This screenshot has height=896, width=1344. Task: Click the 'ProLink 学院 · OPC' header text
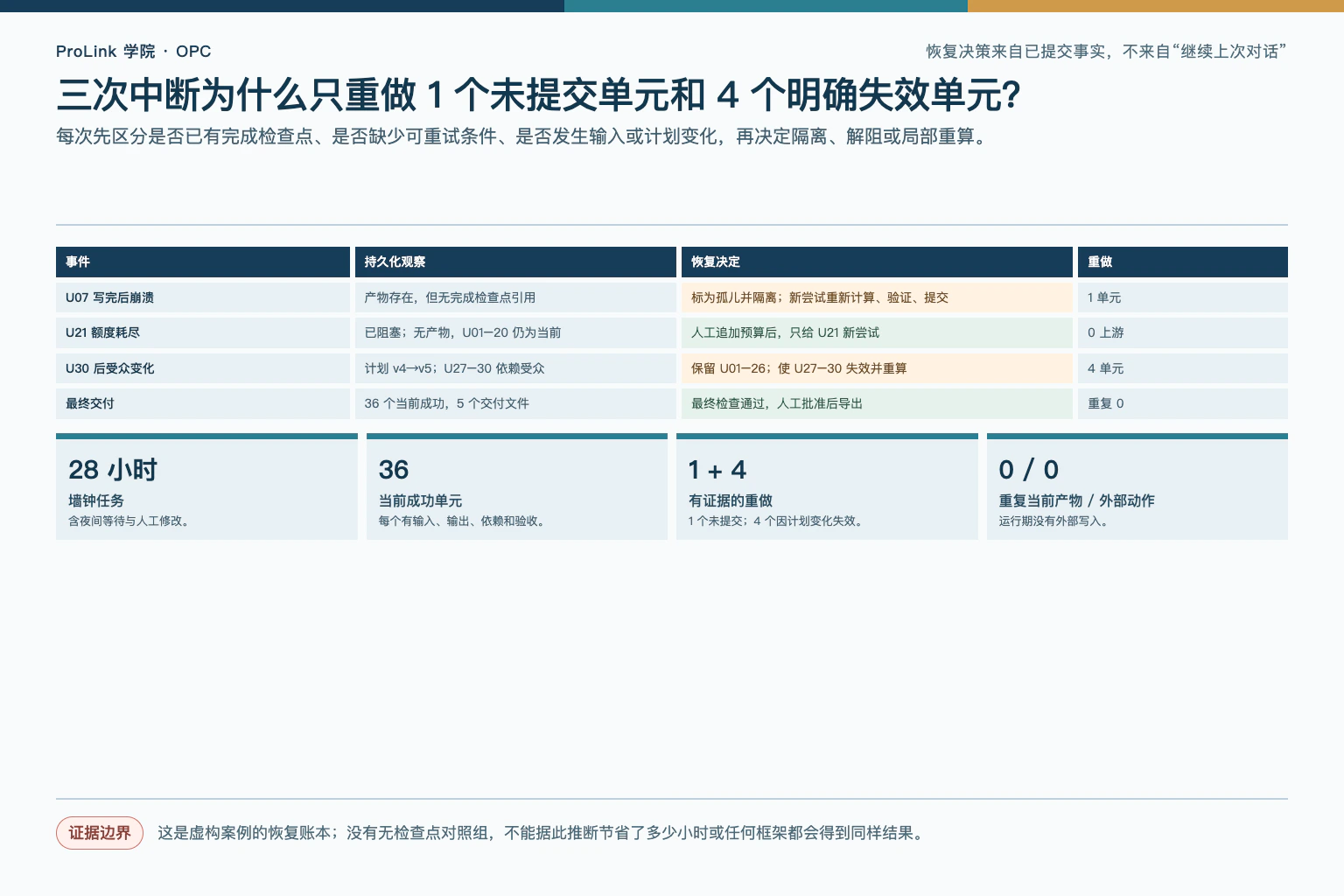pyautogui.click(x=133, y=52)
